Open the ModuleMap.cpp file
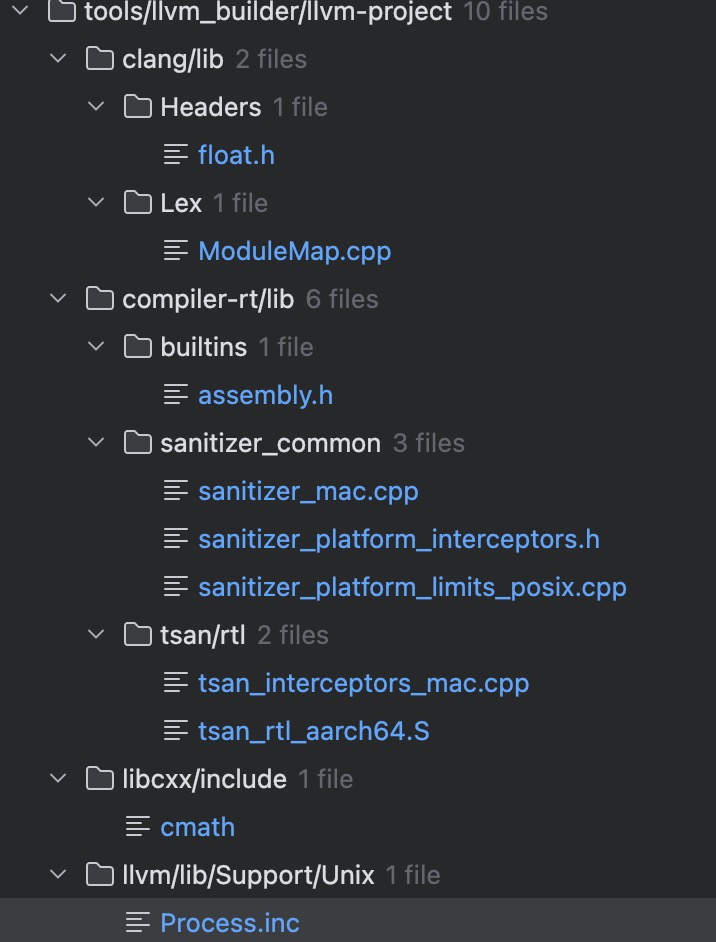The height and width of the screenshot is (942, 716). pos(294,250)
